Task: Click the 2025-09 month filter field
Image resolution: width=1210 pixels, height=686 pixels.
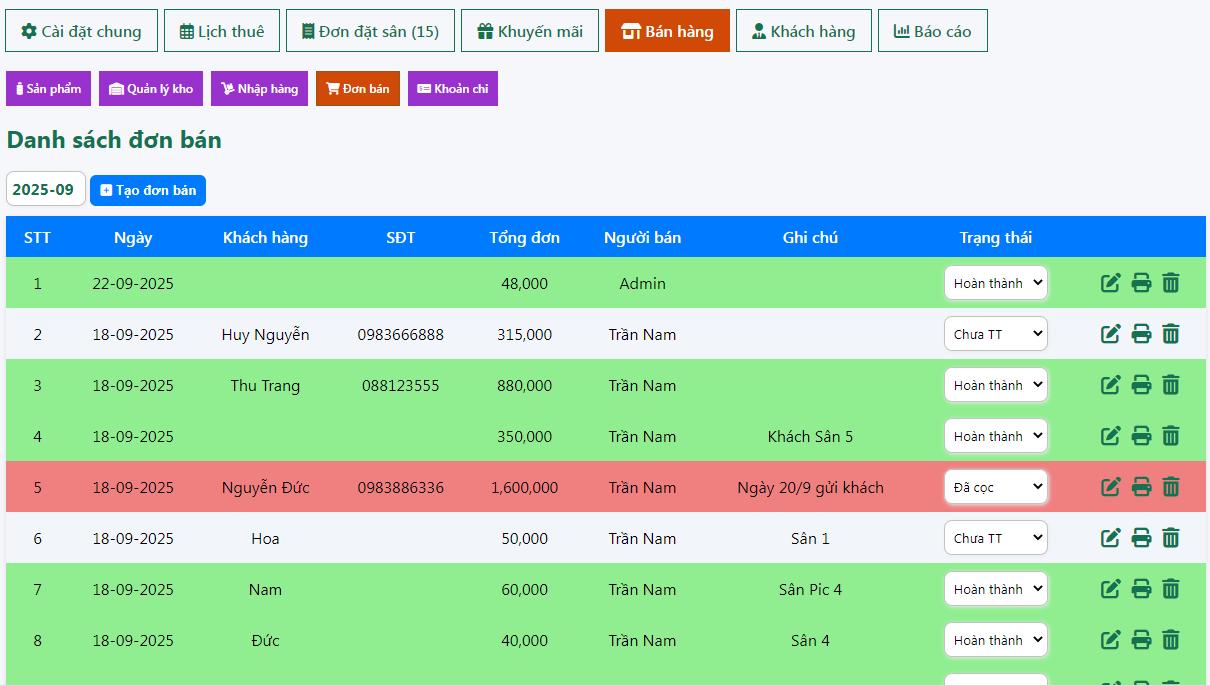Action: point(45,190)
